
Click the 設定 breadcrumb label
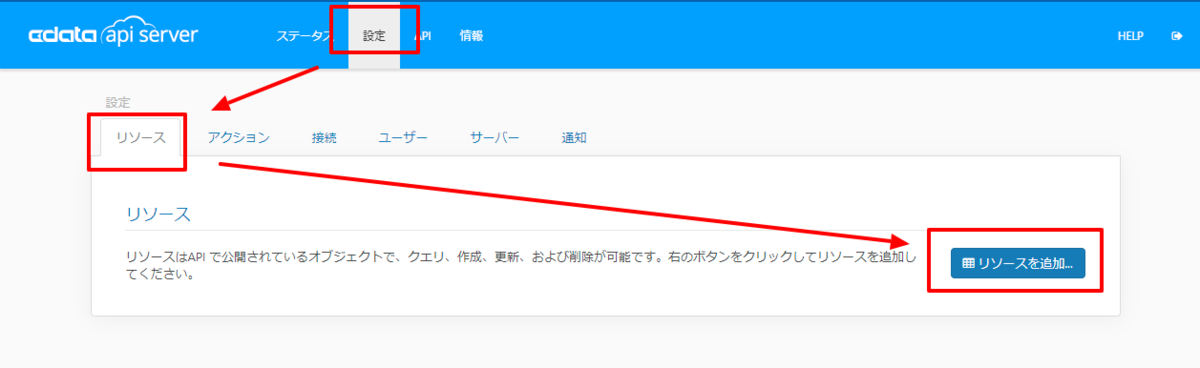[118, 102]
